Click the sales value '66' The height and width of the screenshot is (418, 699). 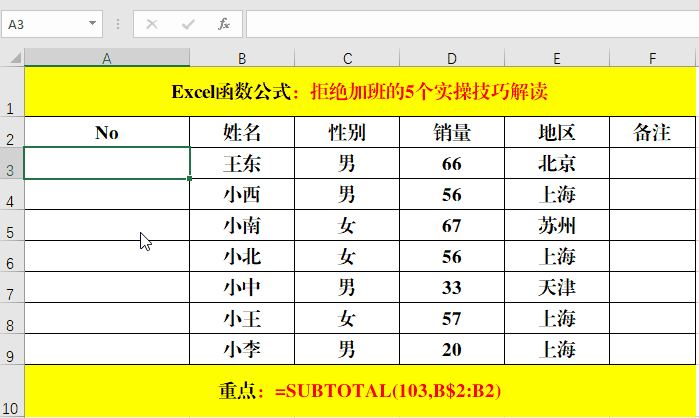[452, 163]
